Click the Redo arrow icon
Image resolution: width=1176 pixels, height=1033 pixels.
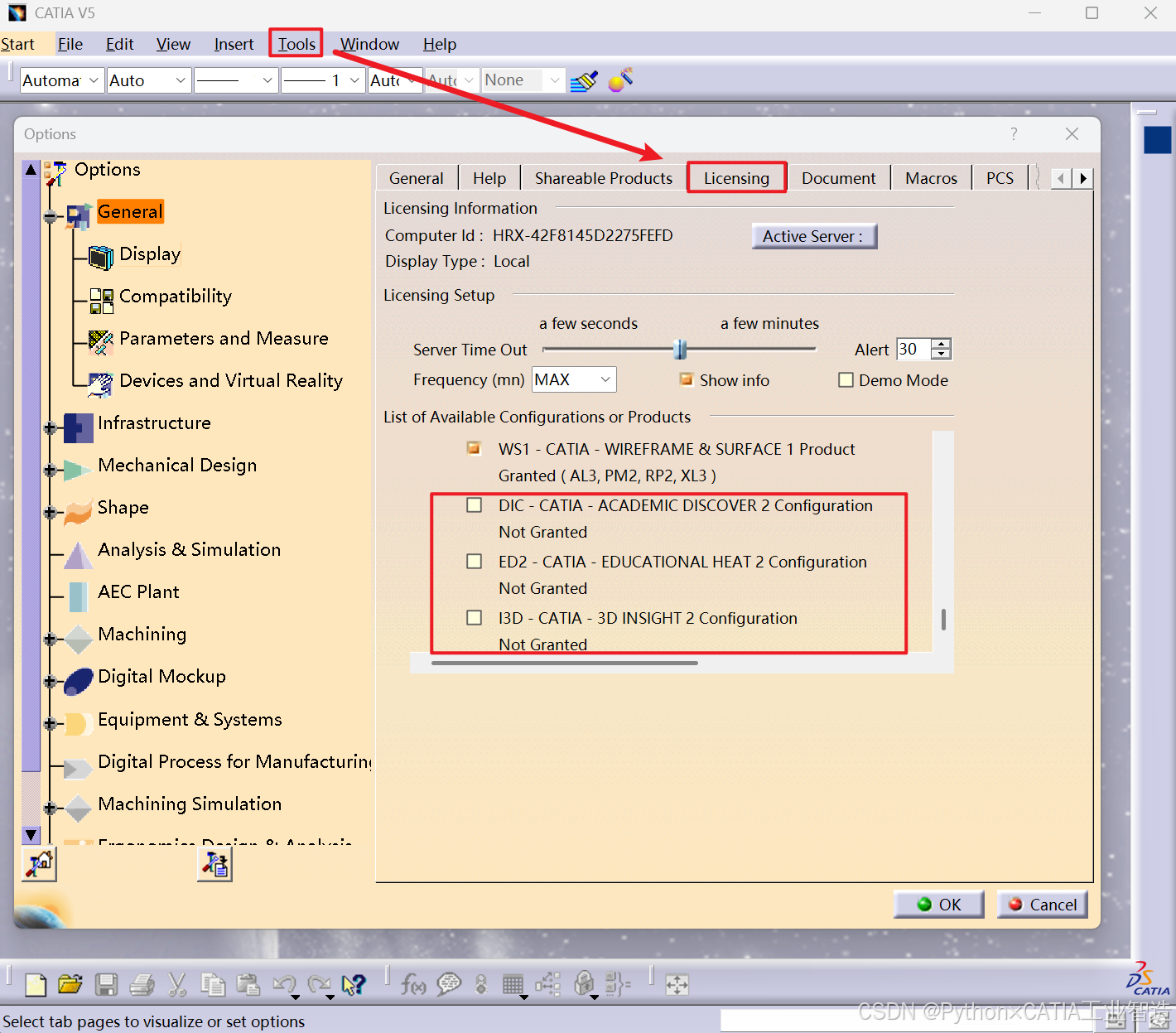click(319, 984)
